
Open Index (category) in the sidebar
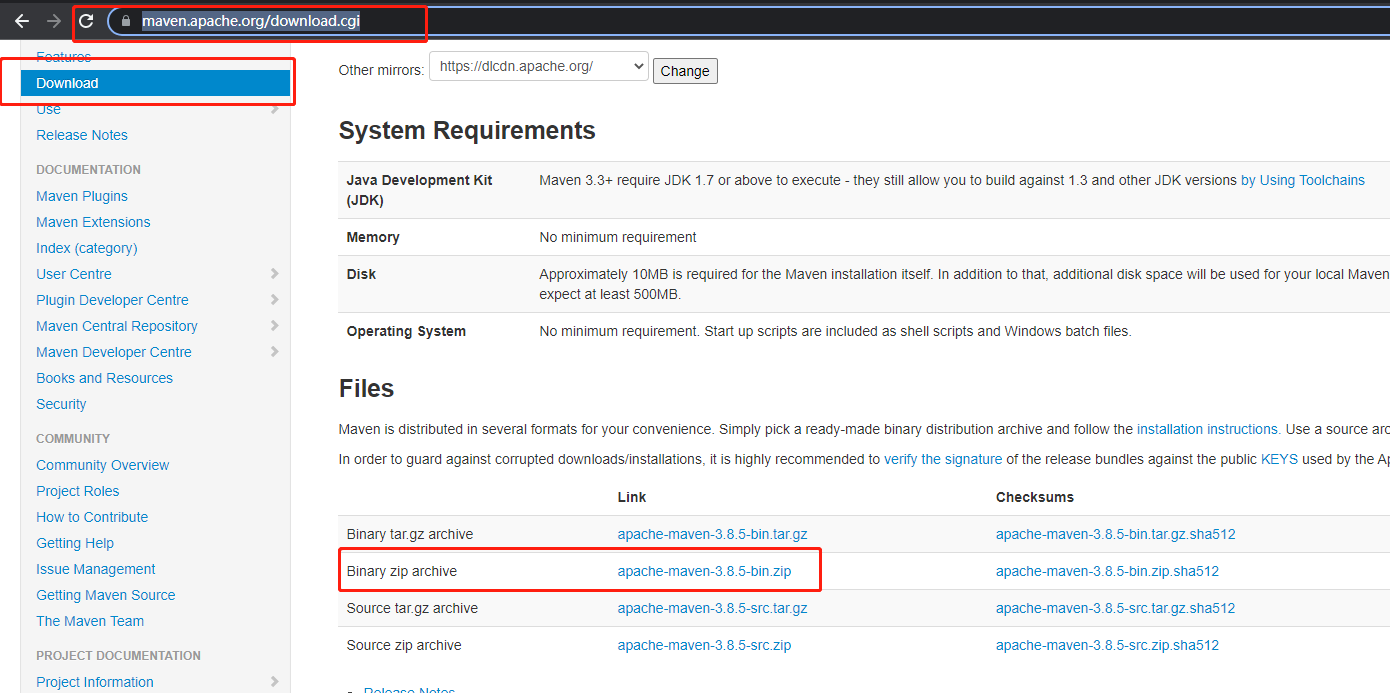87,248
